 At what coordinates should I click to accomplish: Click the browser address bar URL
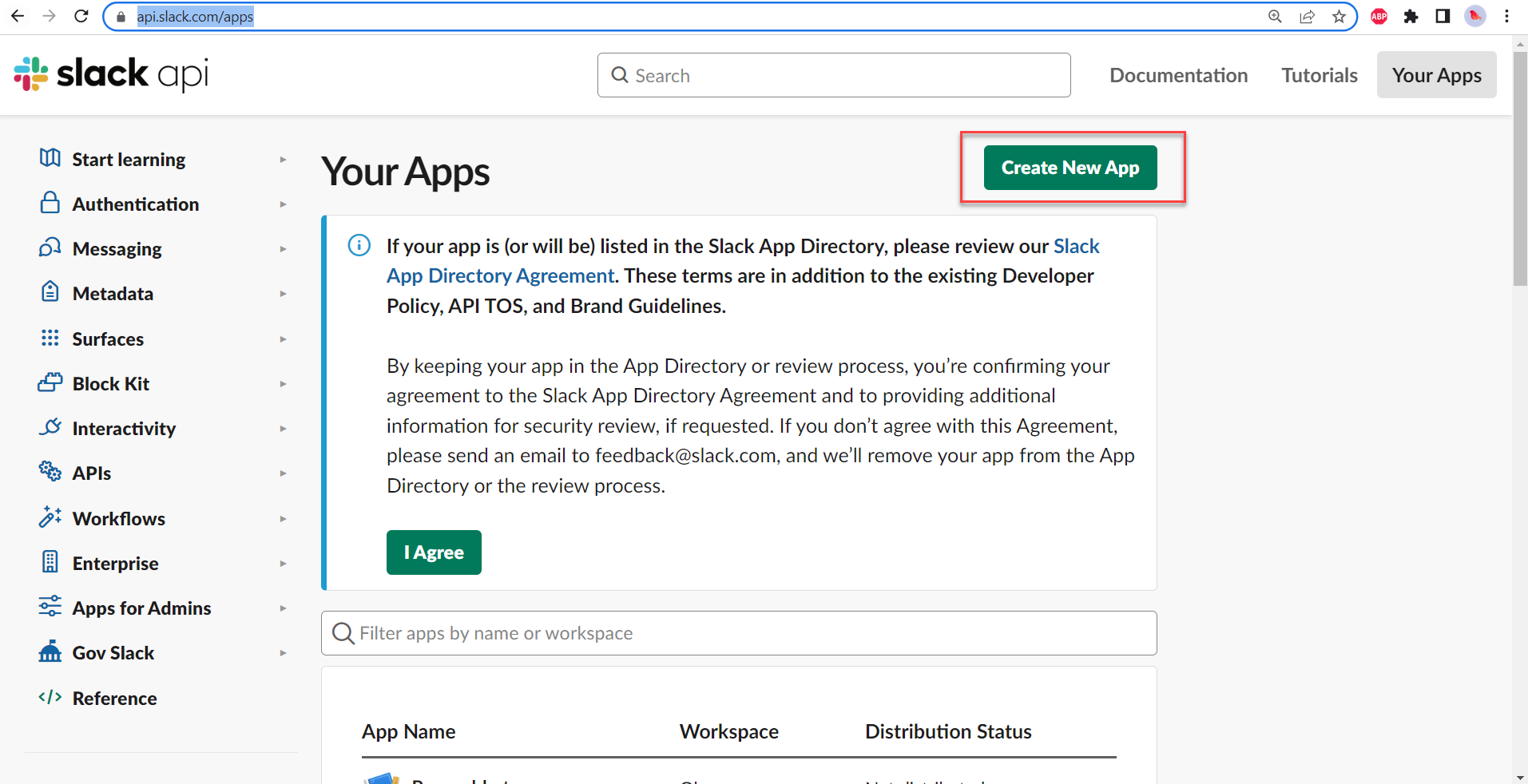195,17
